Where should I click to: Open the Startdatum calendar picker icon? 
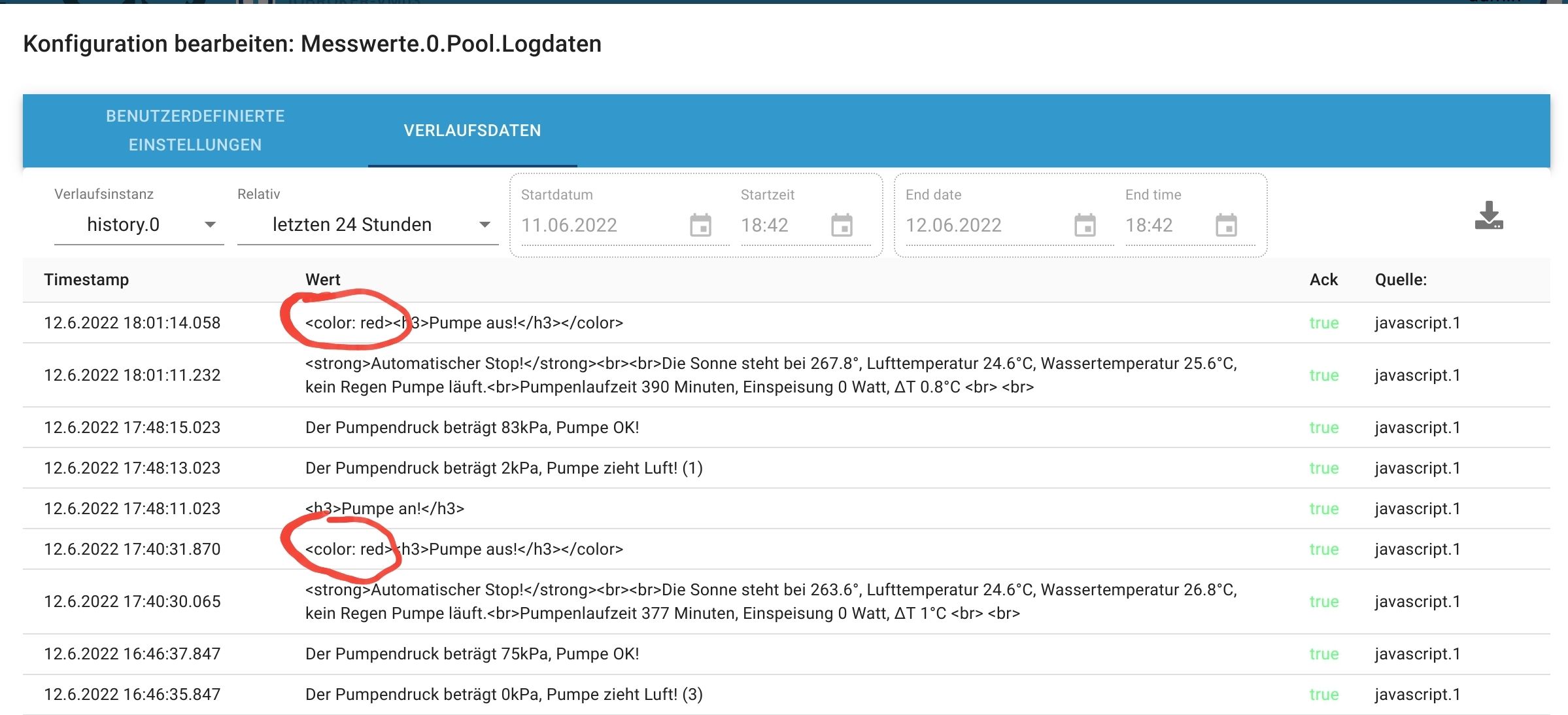(x=700, y=226)
